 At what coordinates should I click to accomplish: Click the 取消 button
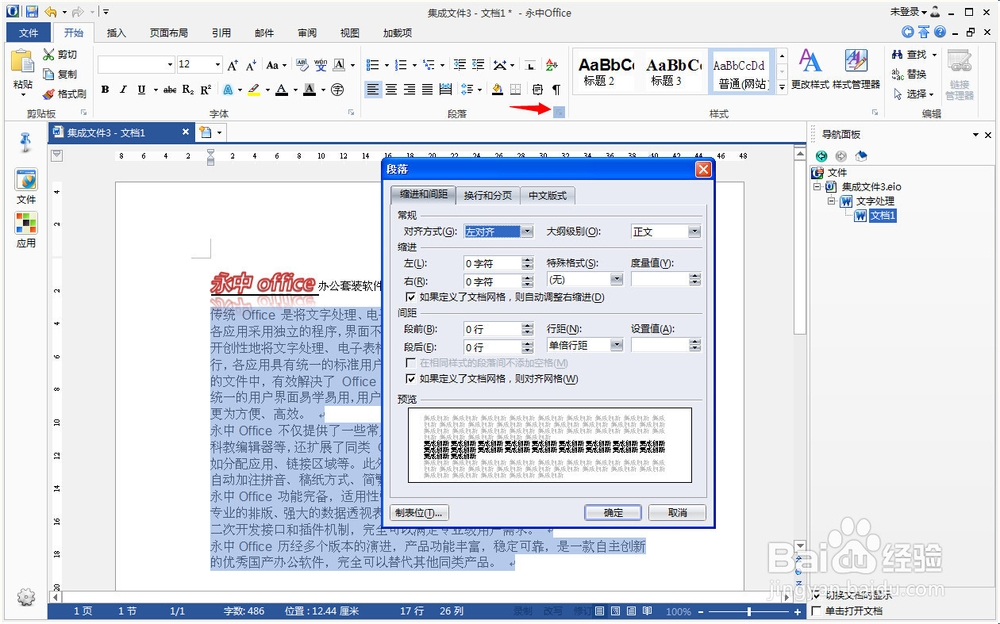[677, 512]
